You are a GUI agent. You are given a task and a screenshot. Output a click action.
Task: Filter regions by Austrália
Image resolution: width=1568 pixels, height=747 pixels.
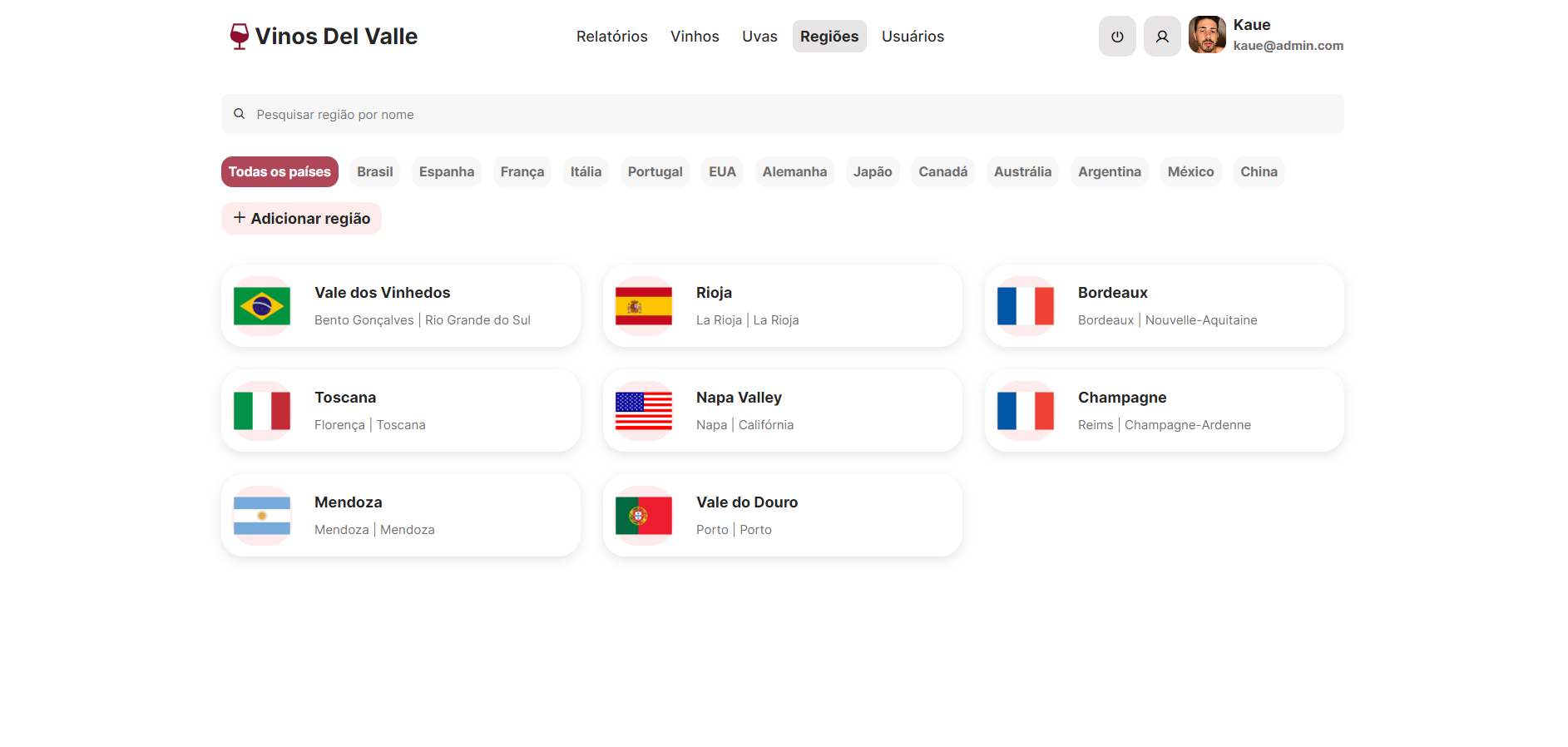pos(1022,172)
